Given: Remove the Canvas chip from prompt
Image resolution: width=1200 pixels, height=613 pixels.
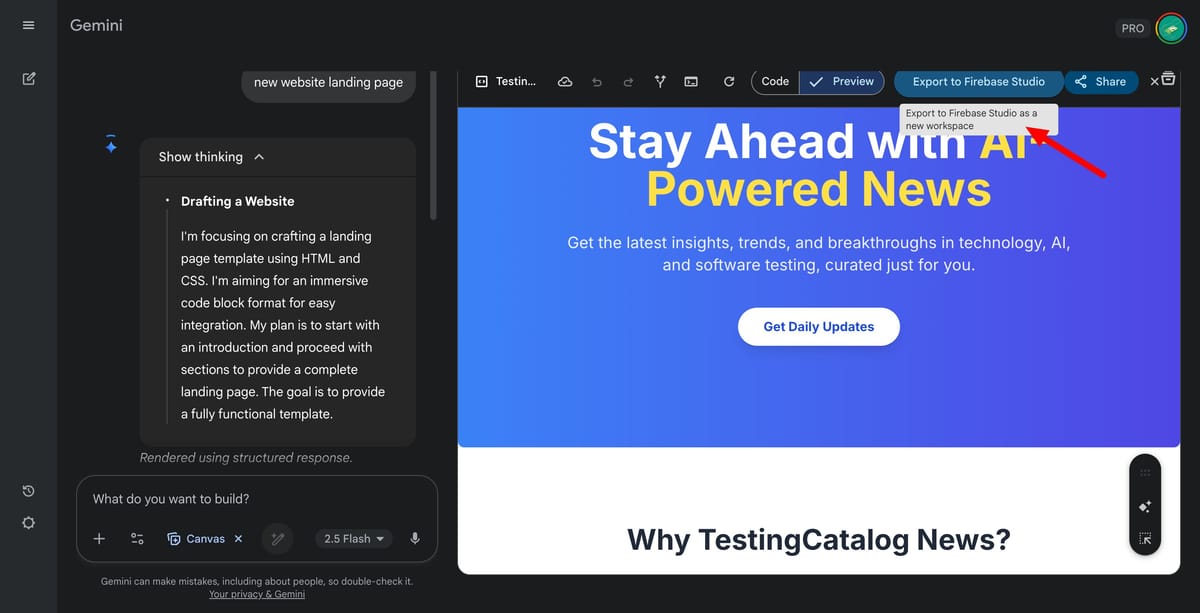Looking at the screenshot, I should click(238, 539).
